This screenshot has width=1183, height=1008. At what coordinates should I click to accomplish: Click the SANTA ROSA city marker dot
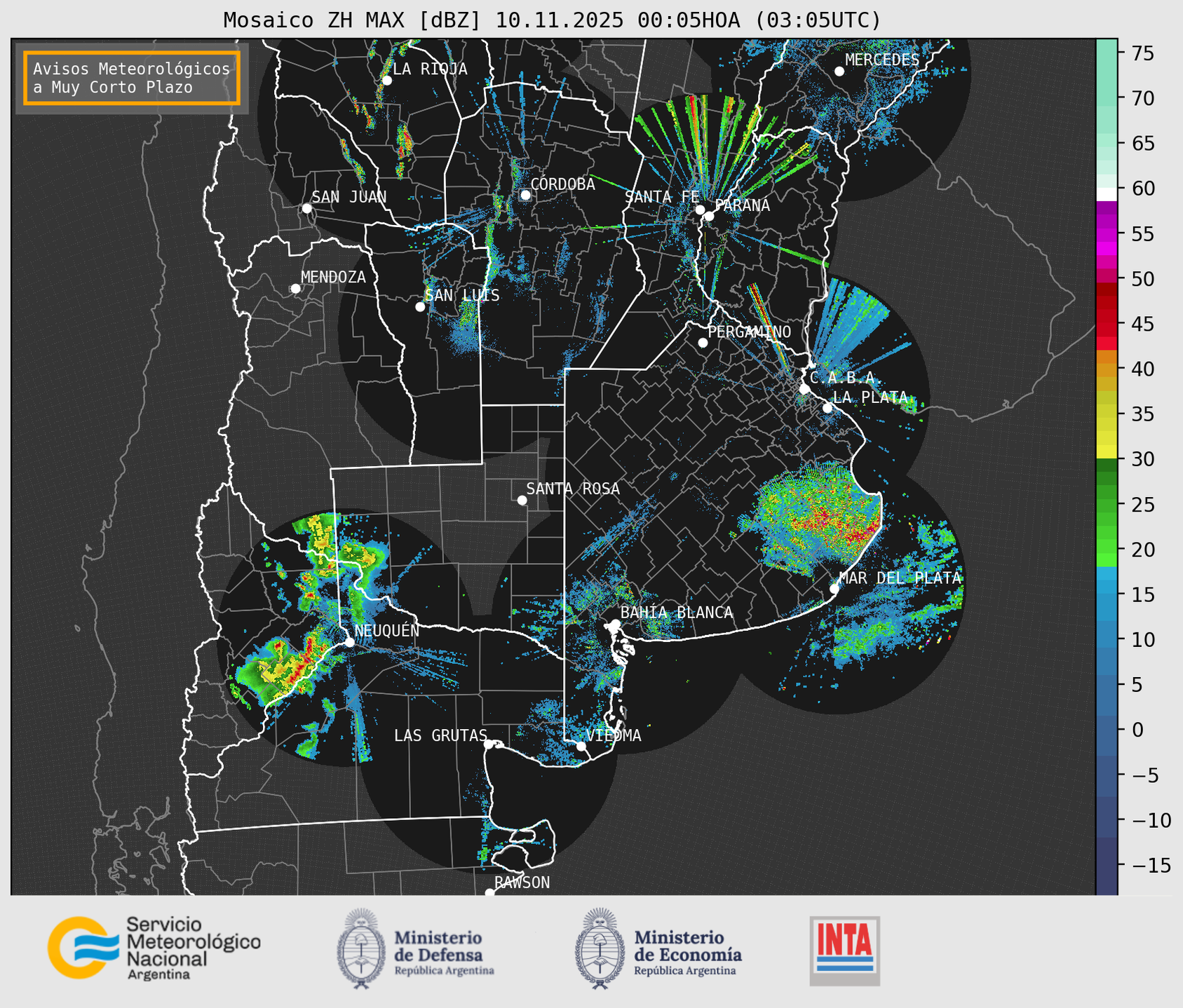522,500
